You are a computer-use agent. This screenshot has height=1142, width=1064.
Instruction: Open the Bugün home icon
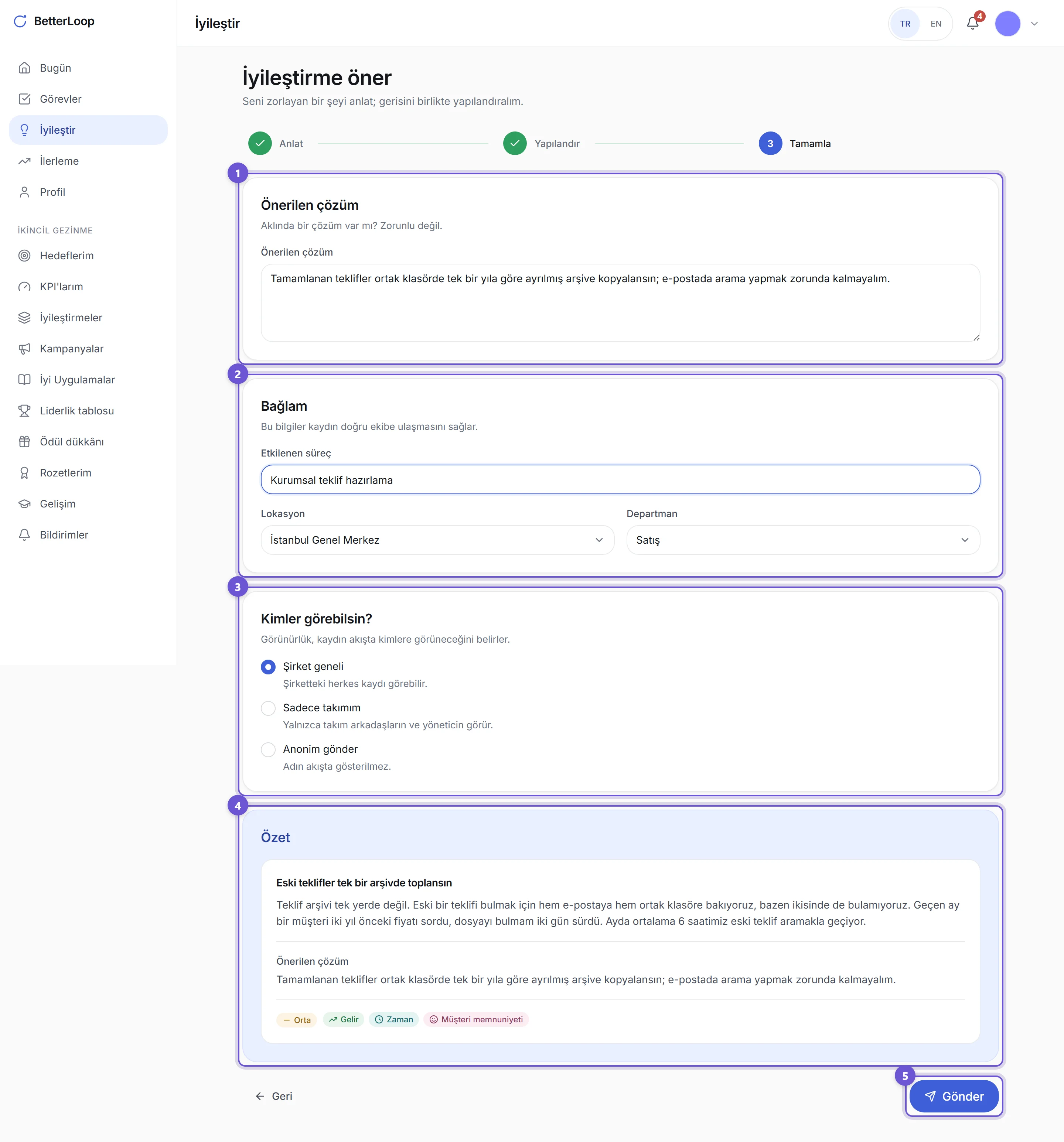pyautogui.click(x=24, y=68)
